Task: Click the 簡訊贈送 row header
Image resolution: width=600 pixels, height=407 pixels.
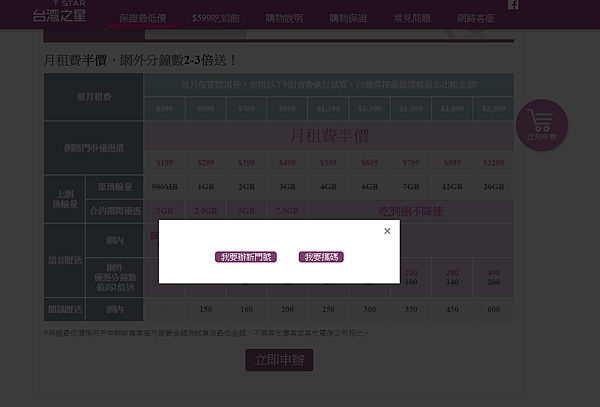Action: pyautogui.click(x=65, y=309)
